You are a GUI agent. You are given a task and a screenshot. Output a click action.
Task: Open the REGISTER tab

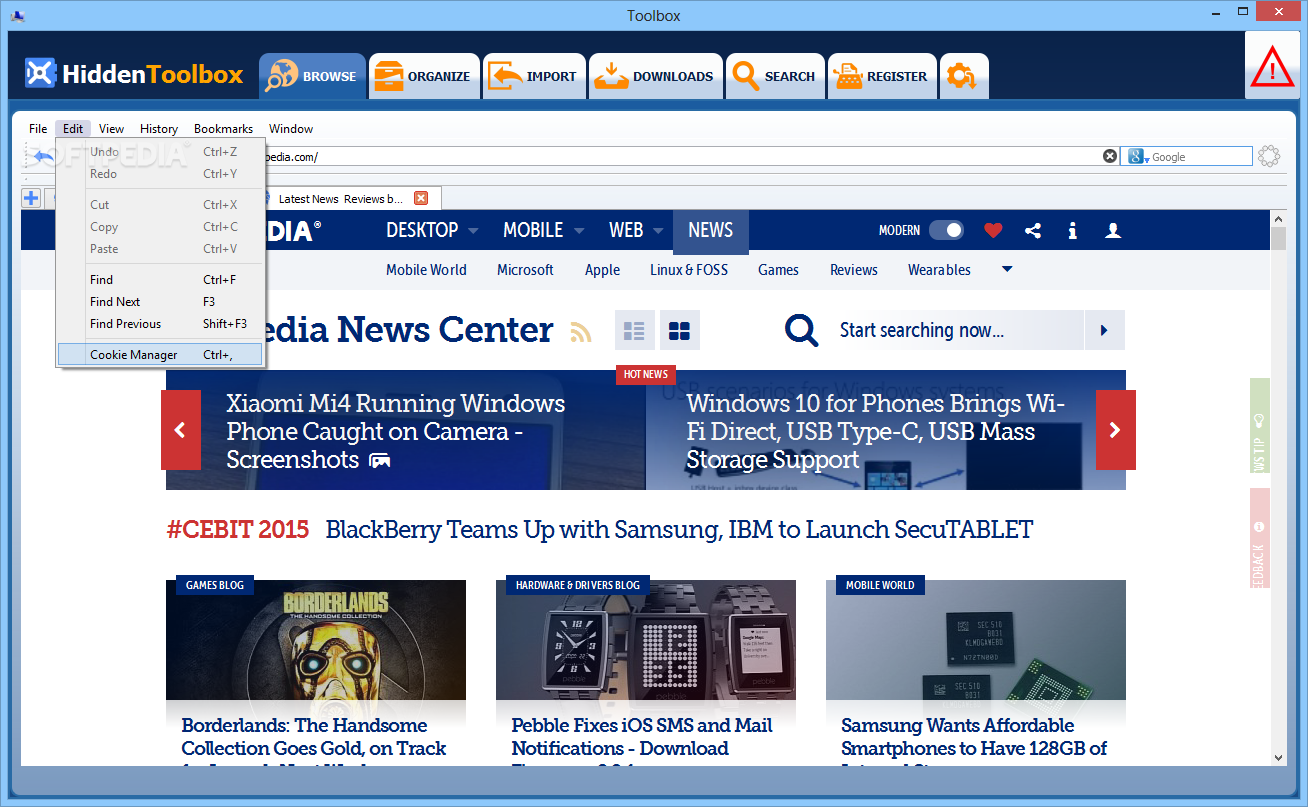882,76
